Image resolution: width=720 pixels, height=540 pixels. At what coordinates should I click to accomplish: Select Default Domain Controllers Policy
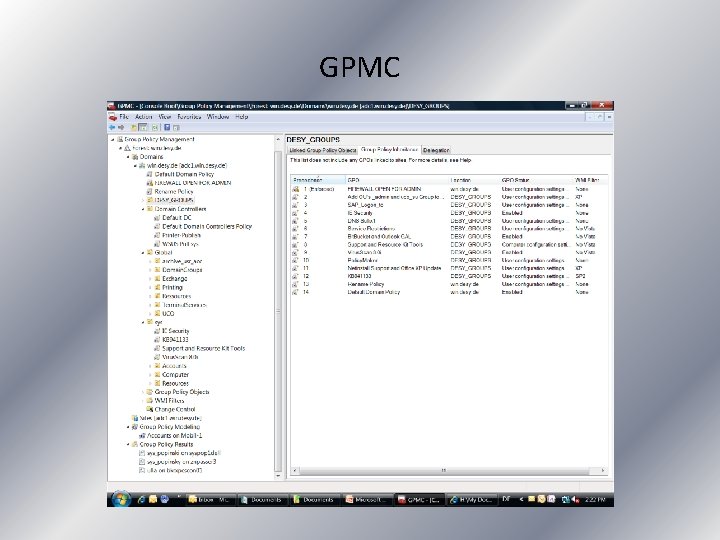pos(207,226)
